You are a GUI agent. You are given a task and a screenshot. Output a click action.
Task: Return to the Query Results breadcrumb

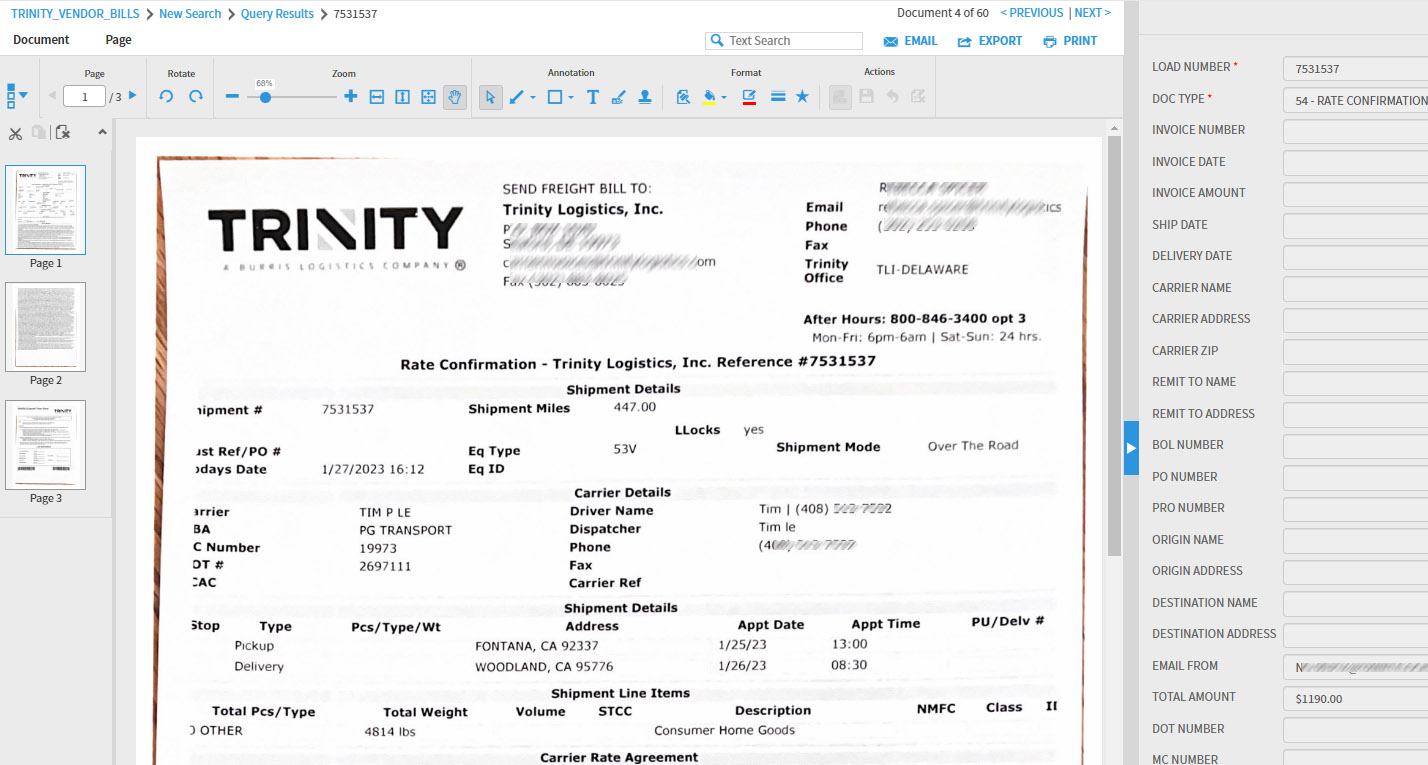coord(277,14)
